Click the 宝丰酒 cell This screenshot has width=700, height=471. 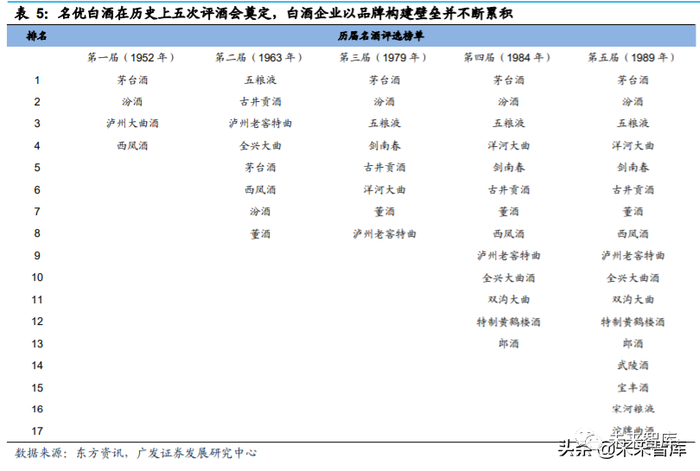(633, 388)
